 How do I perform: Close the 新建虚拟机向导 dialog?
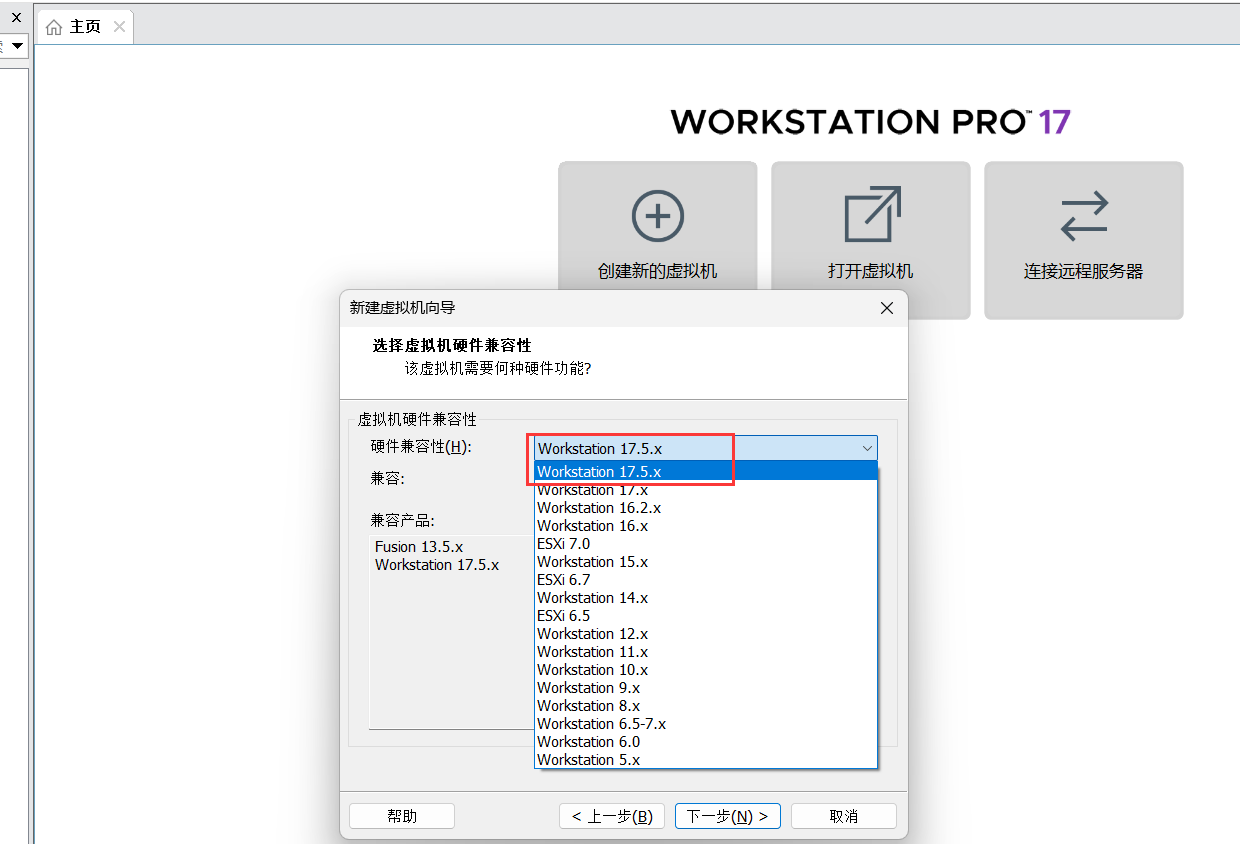click(x=886, y=308)
